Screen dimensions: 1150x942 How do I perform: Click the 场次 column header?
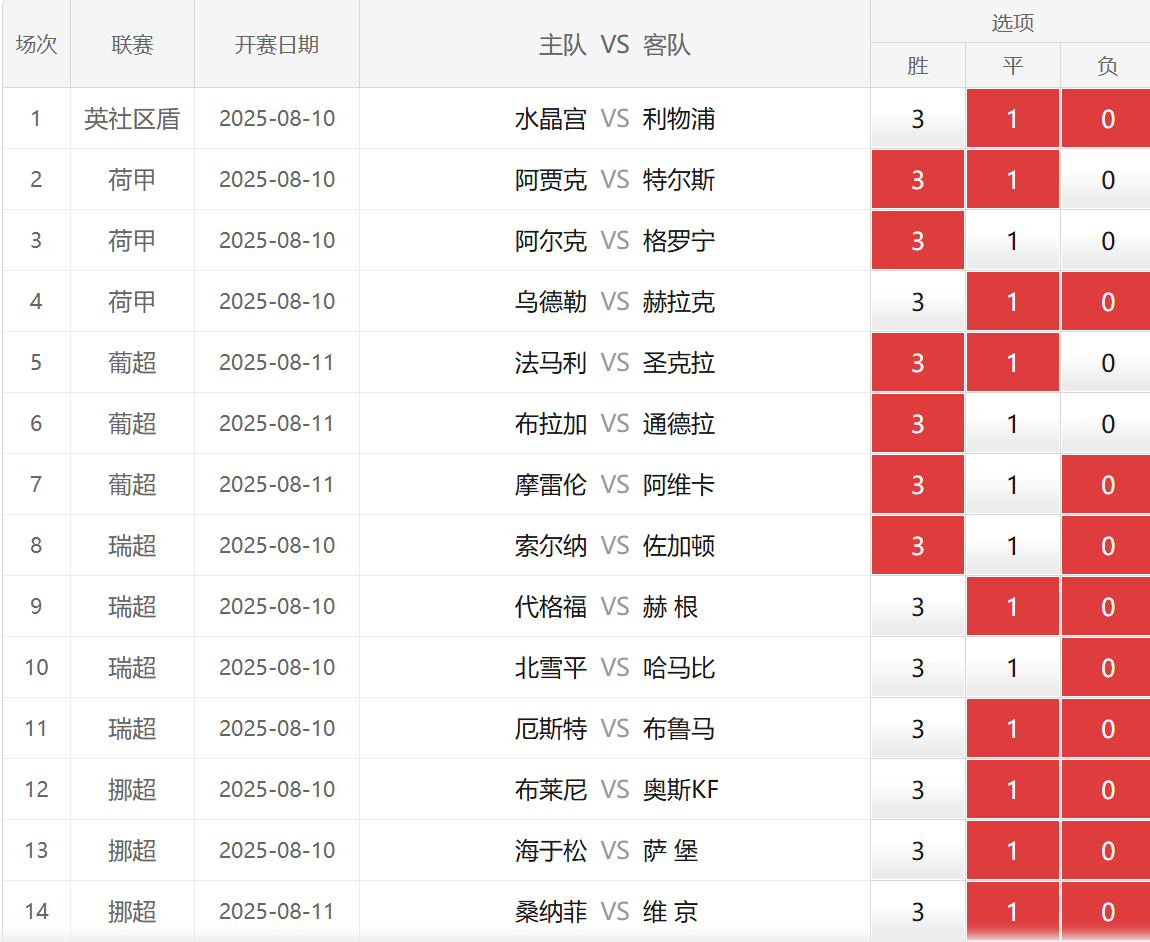37,44
